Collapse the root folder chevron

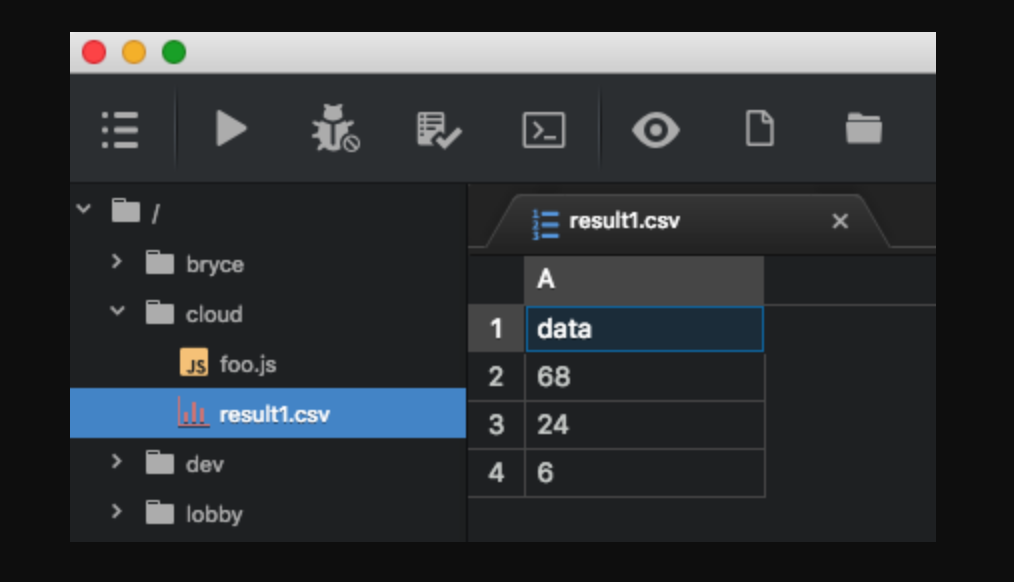(84, 210)
